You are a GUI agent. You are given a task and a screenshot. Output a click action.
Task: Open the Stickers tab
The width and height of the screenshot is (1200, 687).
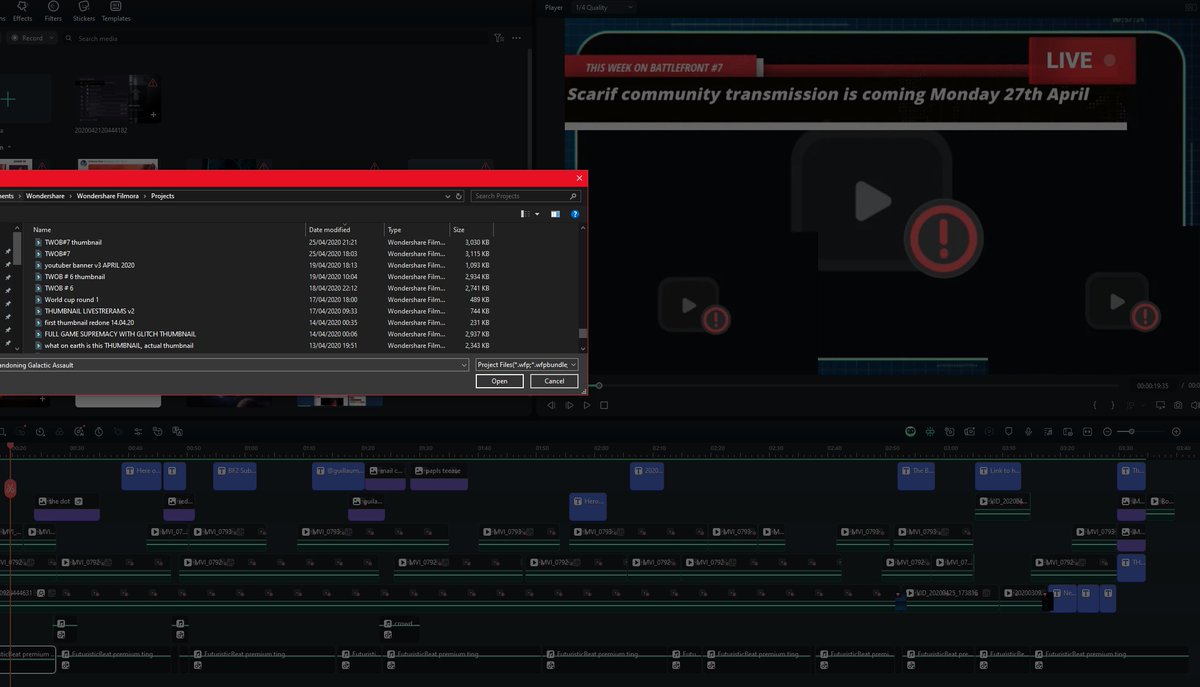click(x=84, y=13)
